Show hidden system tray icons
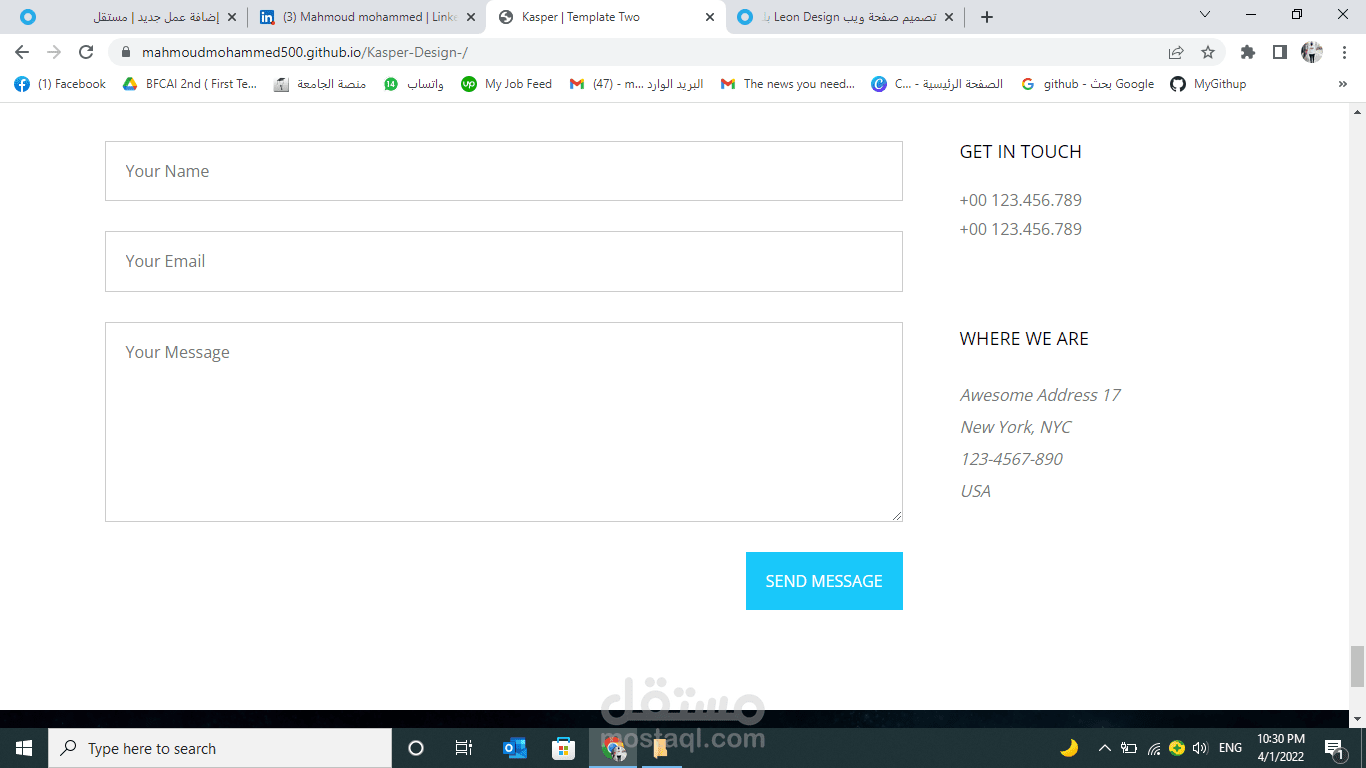The width and height of the screenshot is (1366, 768). pos(1104,748)
